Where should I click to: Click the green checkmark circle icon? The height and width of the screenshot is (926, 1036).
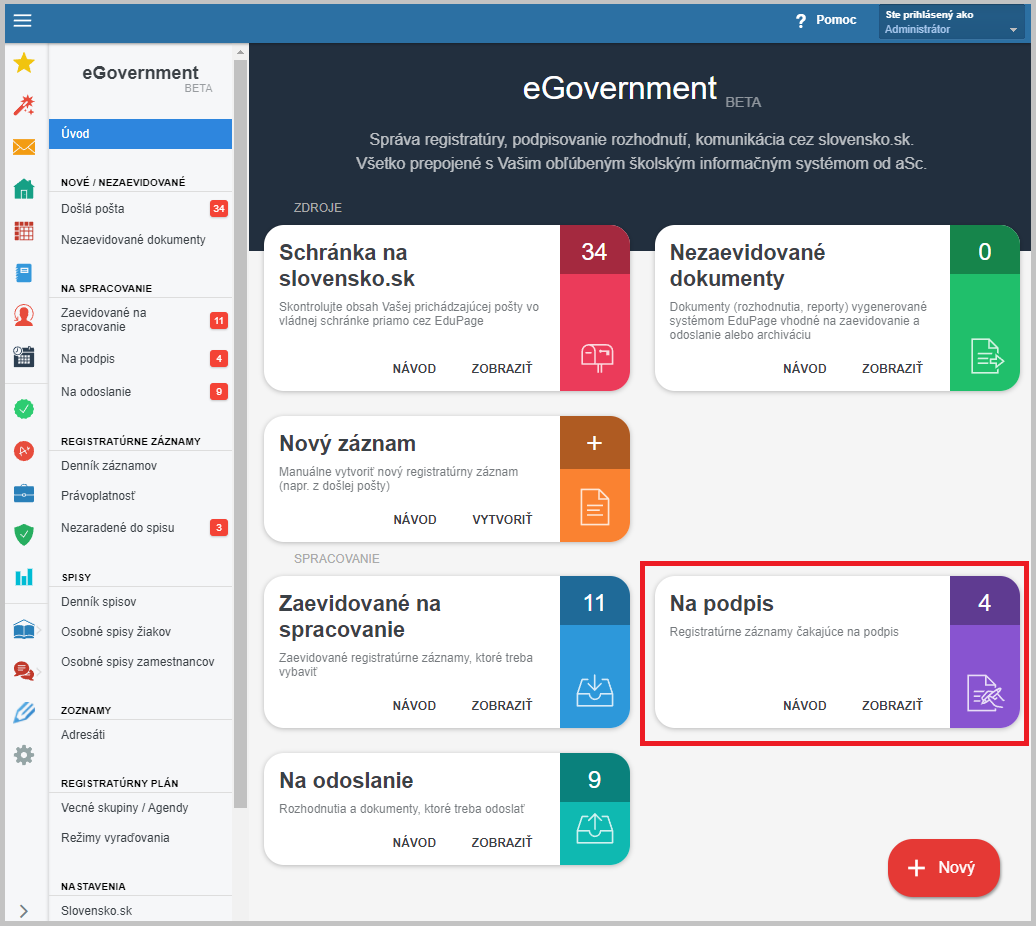point(24,409)
